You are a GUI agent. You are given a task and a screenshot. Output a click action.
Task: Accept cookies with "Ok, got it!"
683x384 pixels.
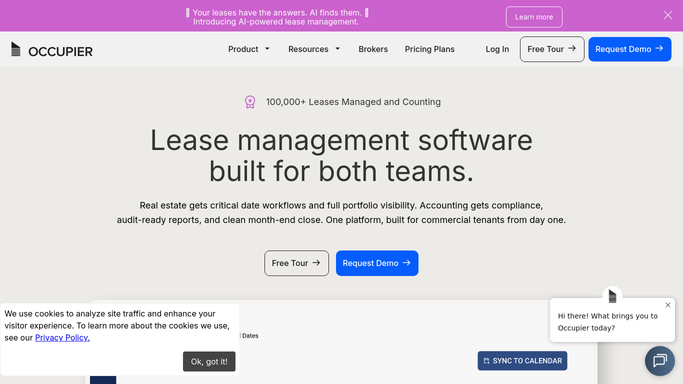(209, 361)
